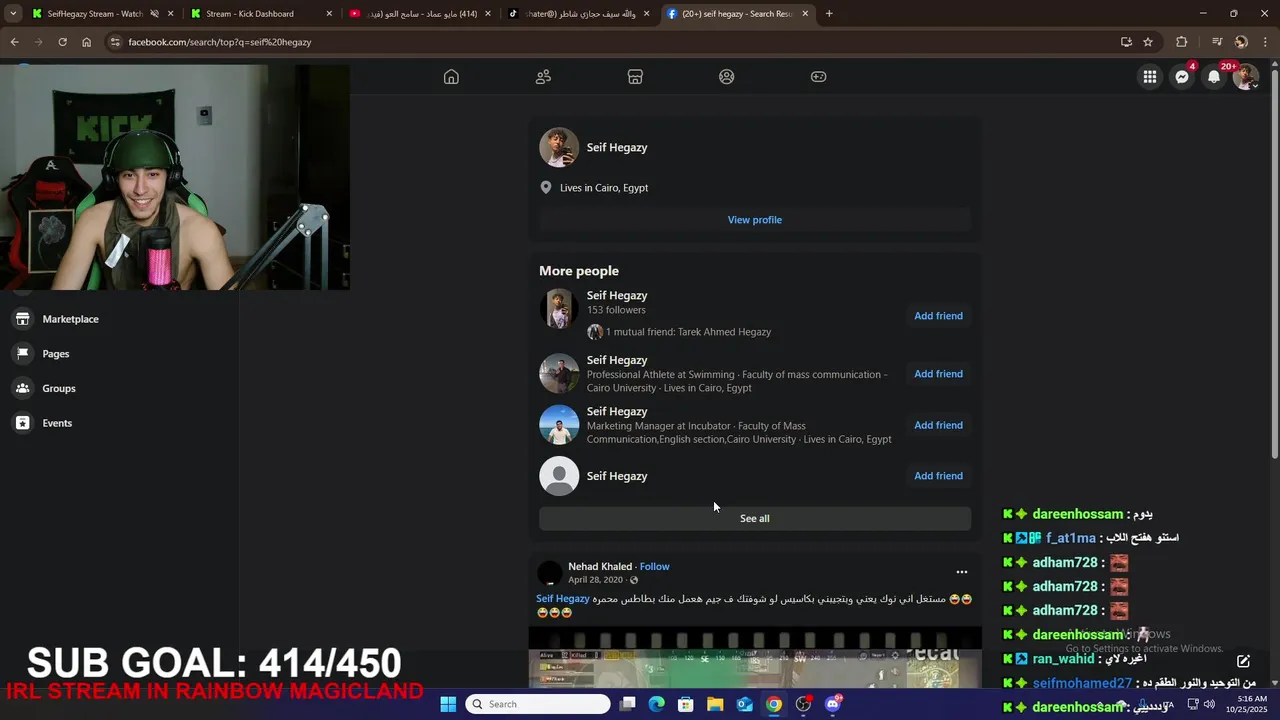Open the Facebook menu grid icon

[1150, 77]
